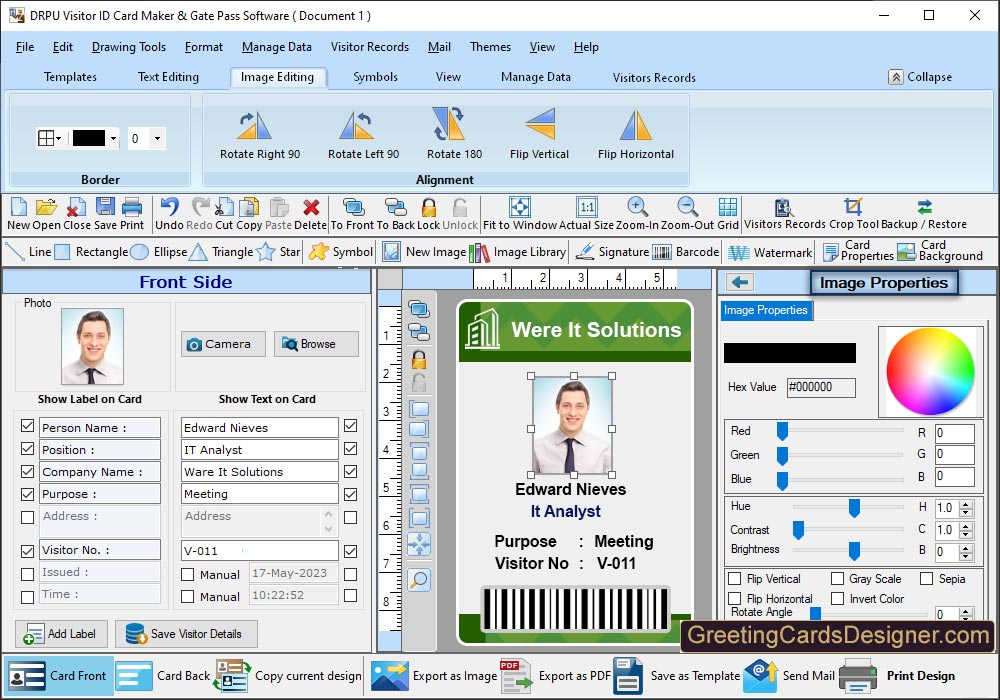Increase the Contrast value stepper
The image size is (1000, 700).
966,526
